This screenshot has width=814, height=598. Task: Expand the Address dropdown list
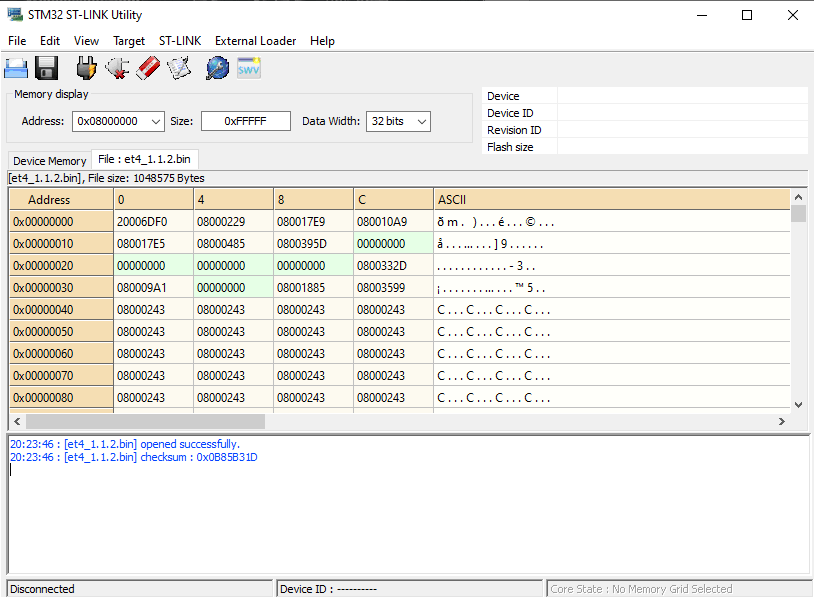coord(156,121)
